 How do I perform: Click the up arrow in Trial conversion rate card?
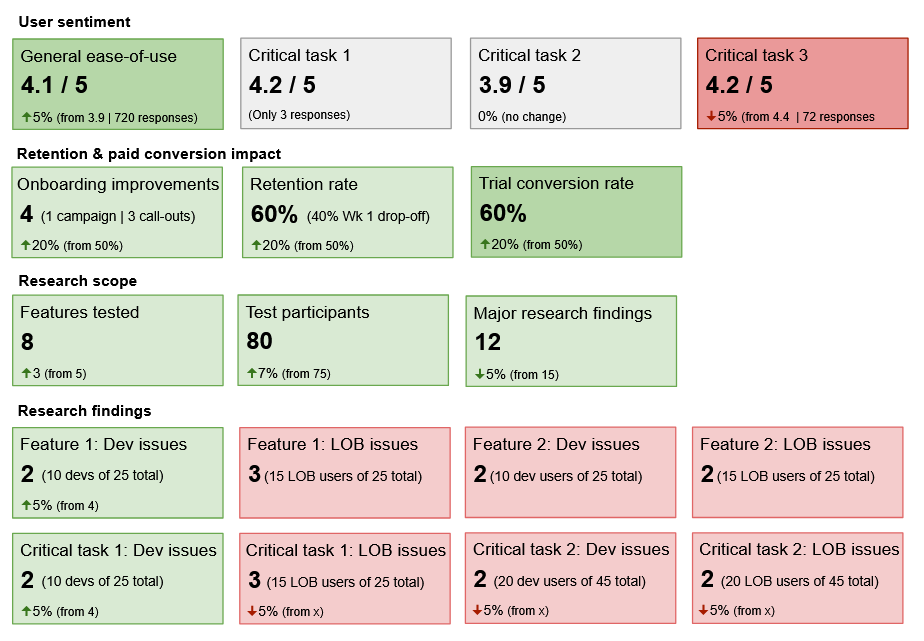[x=485, y=244]
